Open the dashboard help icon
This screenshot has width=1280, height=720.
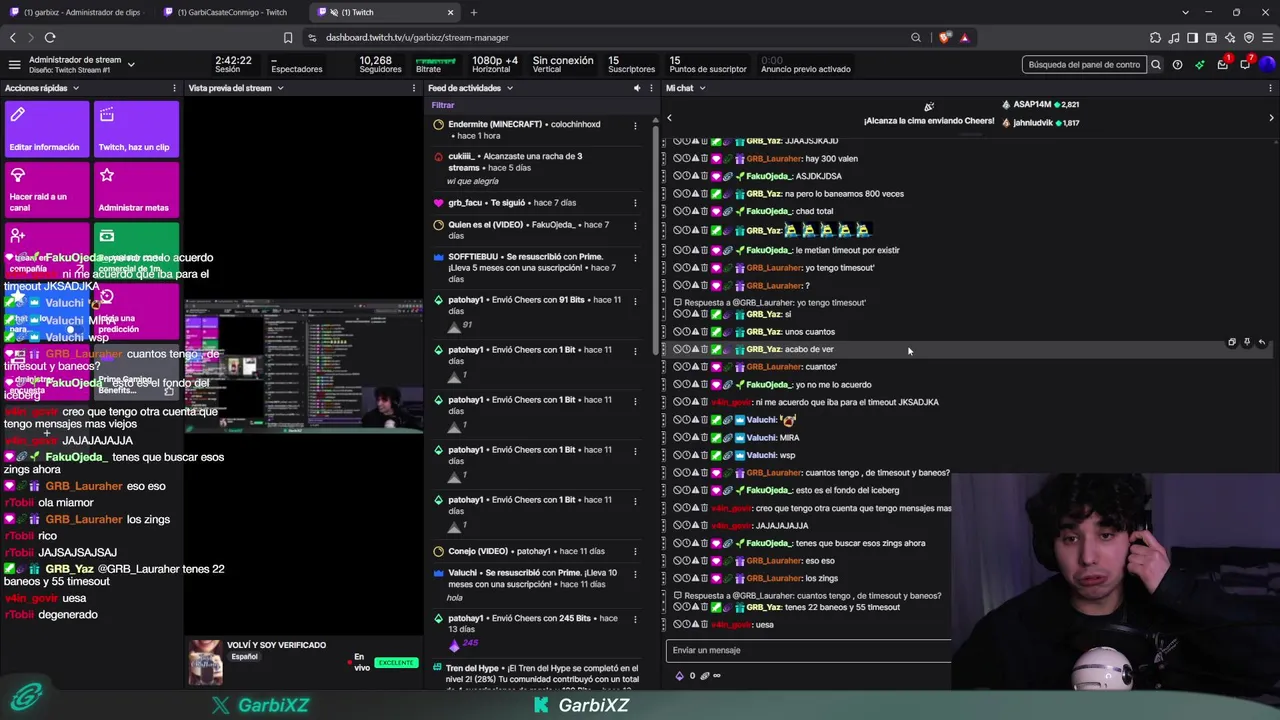coord(1177,65)
